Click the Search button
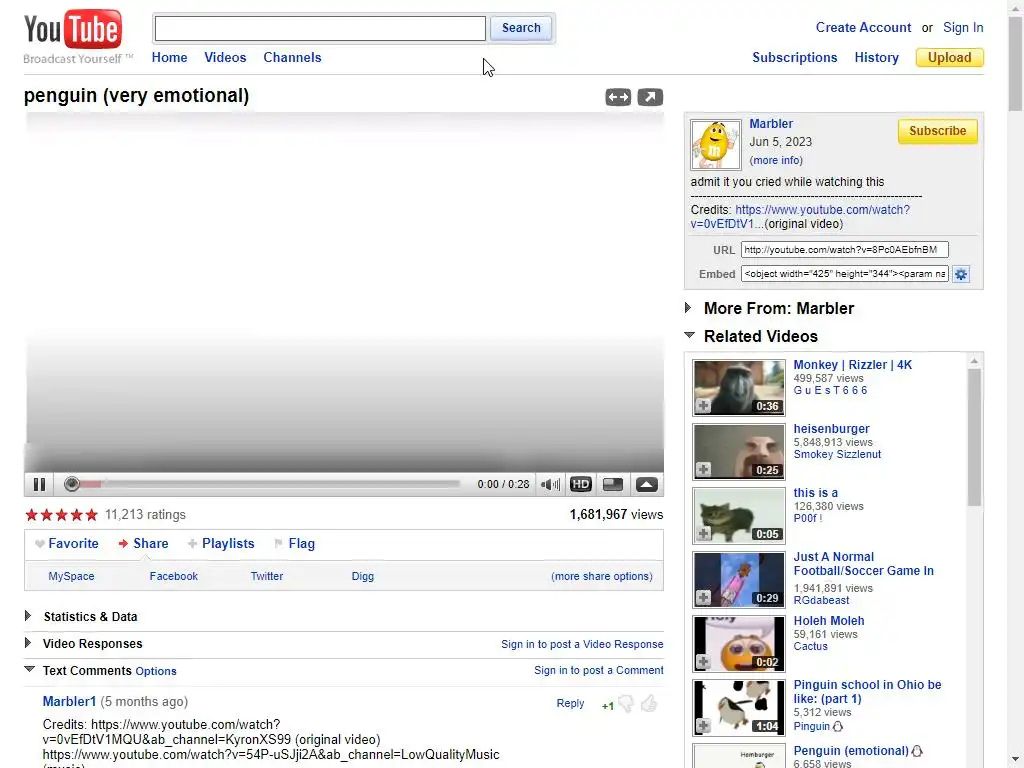 click(521, 28)
